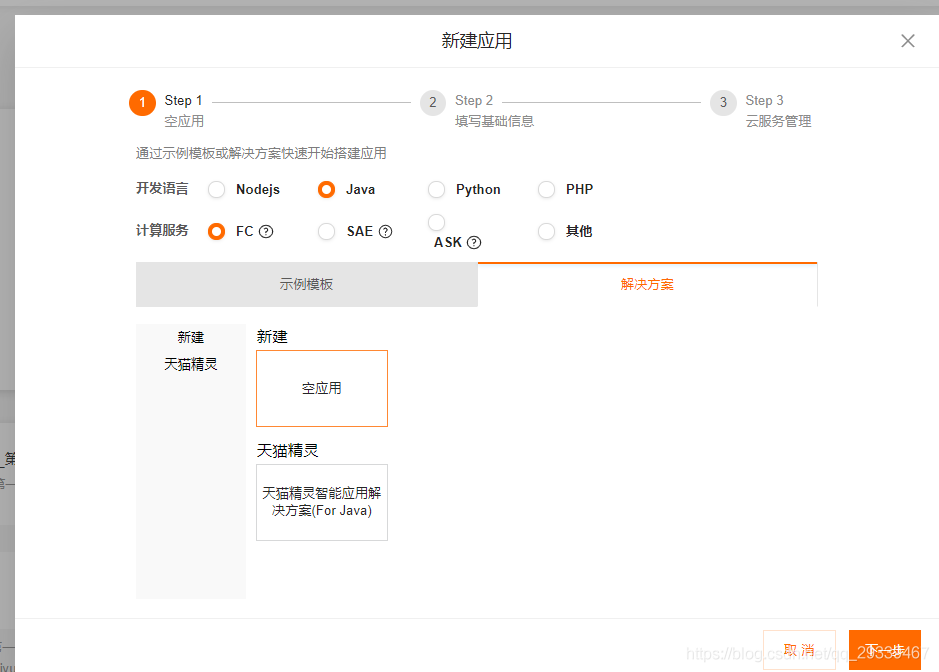Close the 新建应用 dialog with the X icon

click(907, 41)
